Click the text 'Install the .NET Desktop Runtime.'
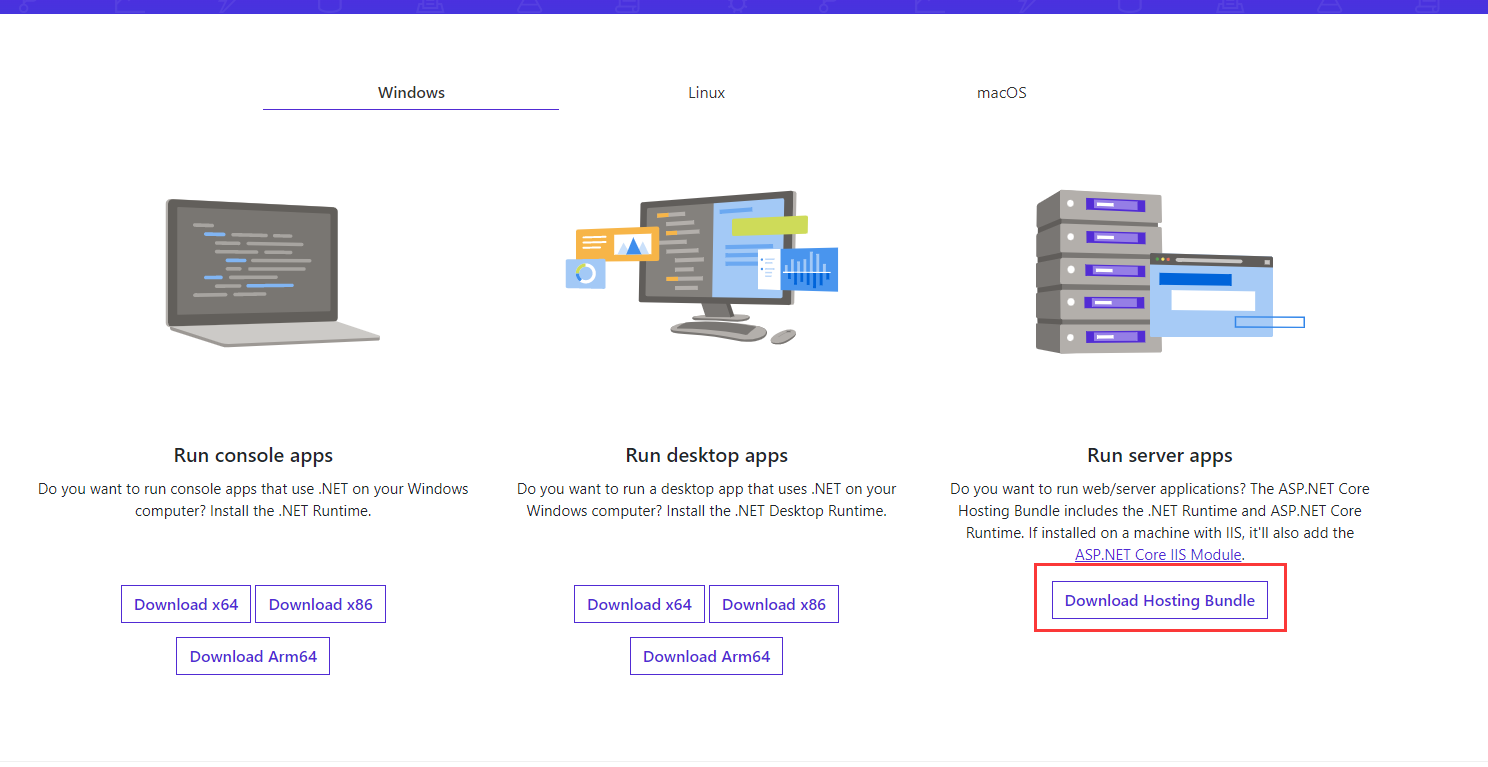The height and width of the screenshot is (767, 1488). [x=778, y=510]
